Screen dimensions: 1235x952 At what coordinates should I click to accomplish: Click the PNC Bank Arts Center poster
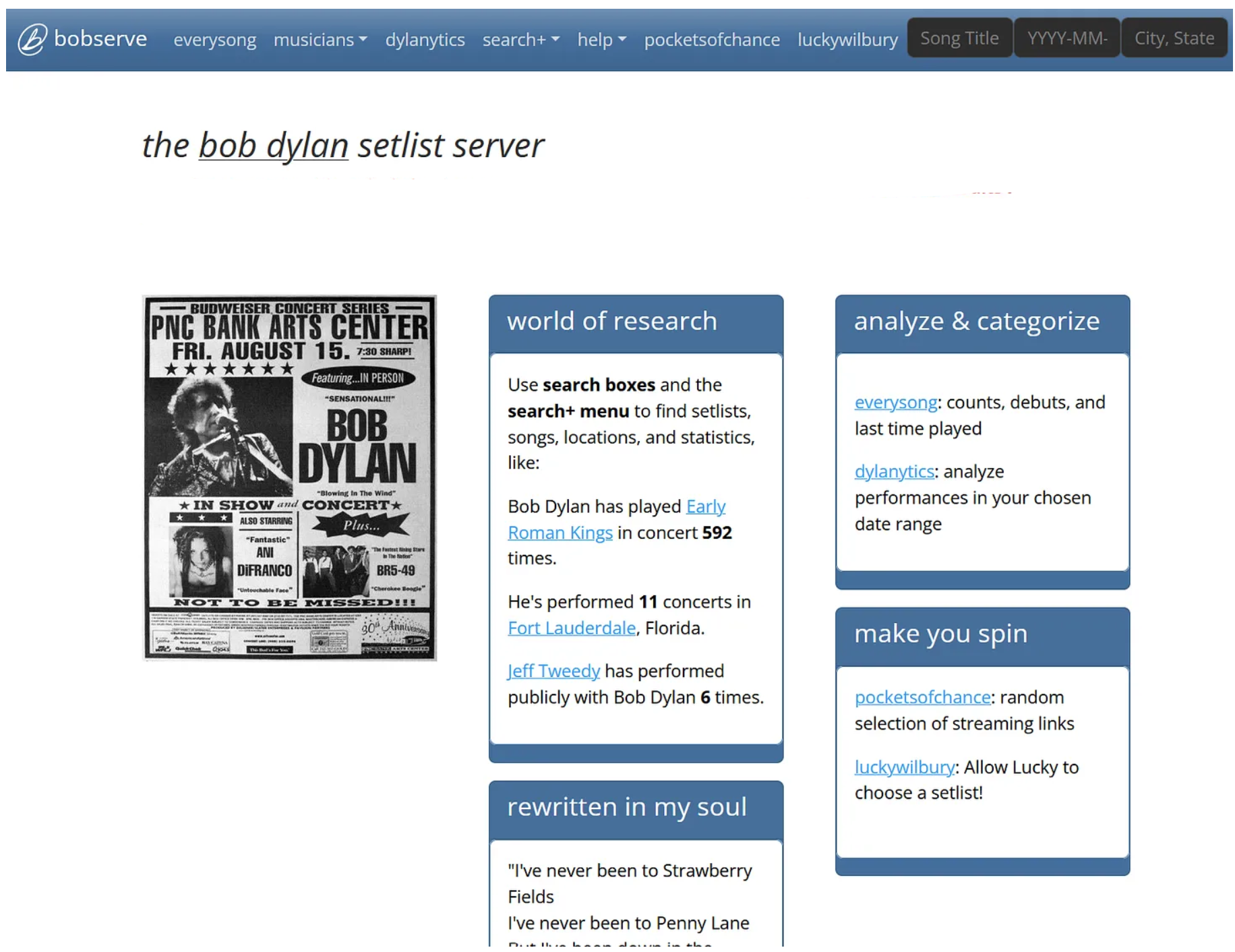[x=290, y=477]
